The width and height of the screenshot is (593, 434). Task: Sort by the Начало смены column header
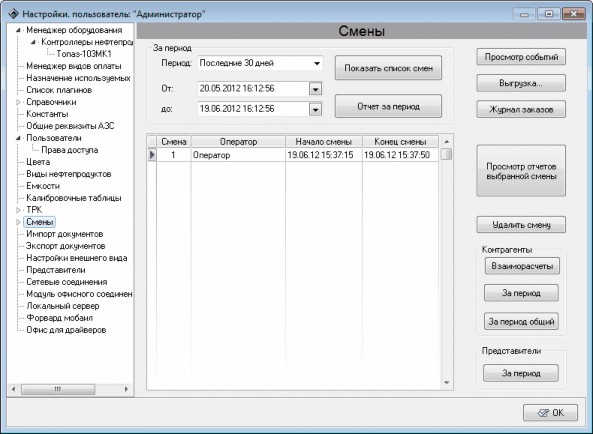click(x=324, y=142)
